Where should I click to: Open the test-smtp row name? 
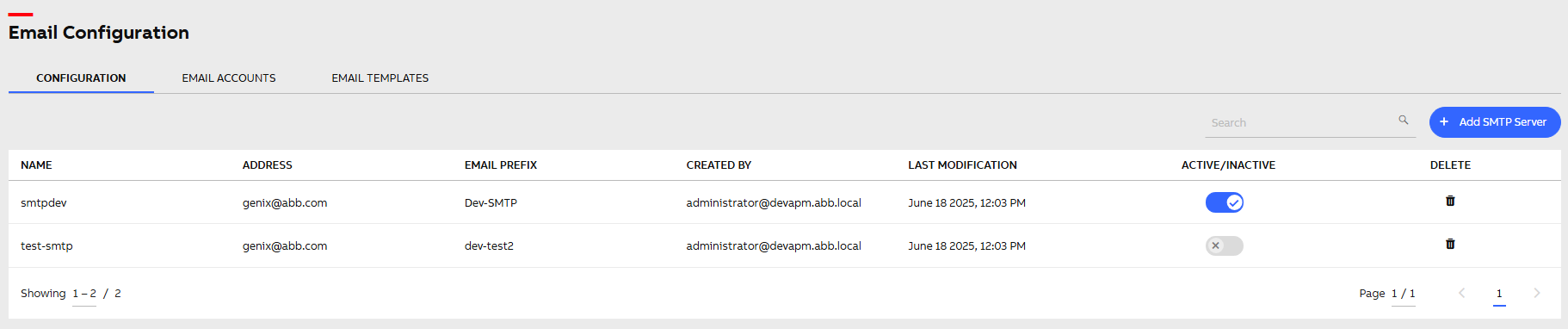pyautogui.click(x=46, y=245)
